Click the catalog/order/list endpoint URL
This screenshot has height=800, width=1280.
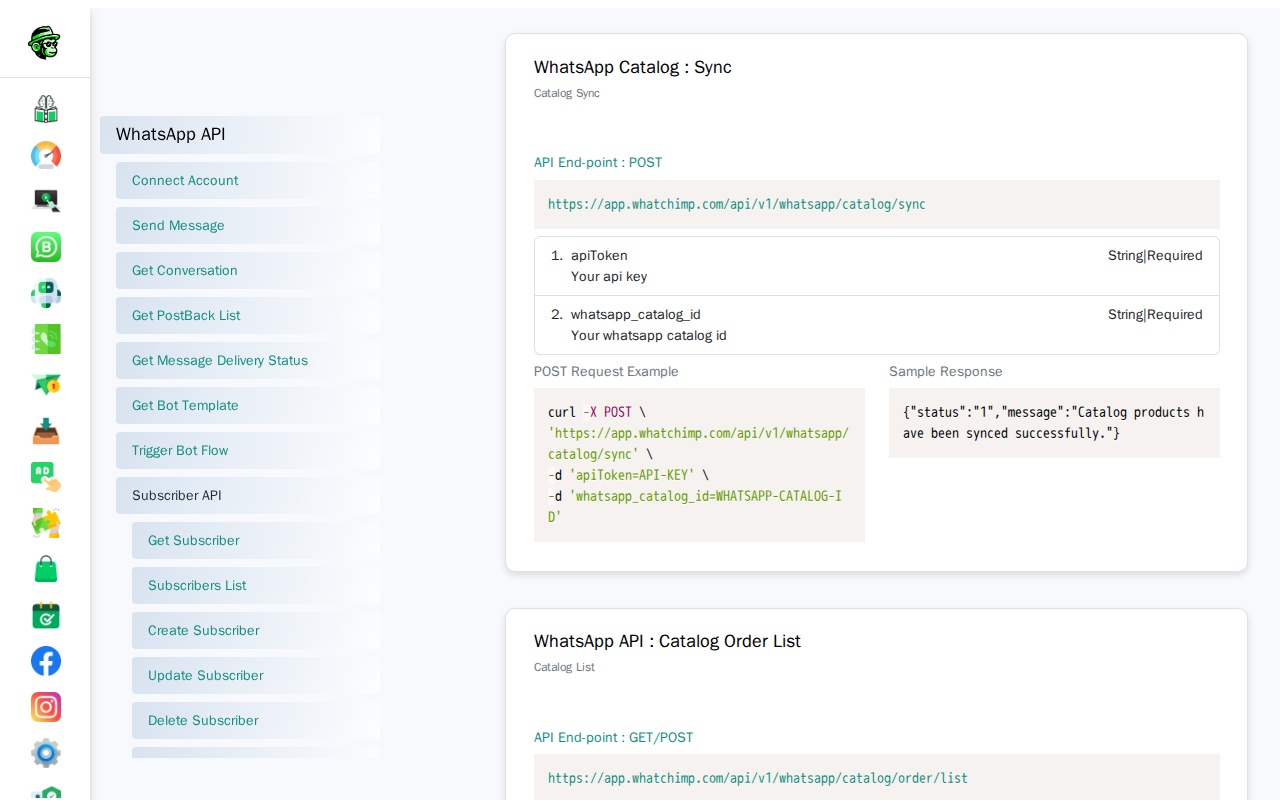[x=758, y=778]
